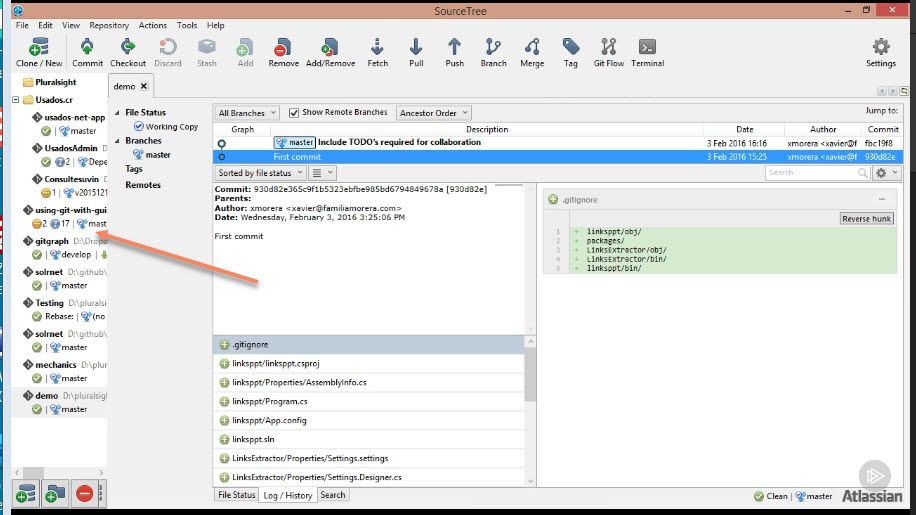Open the Sorted by file status dropdown

point(260,173)
